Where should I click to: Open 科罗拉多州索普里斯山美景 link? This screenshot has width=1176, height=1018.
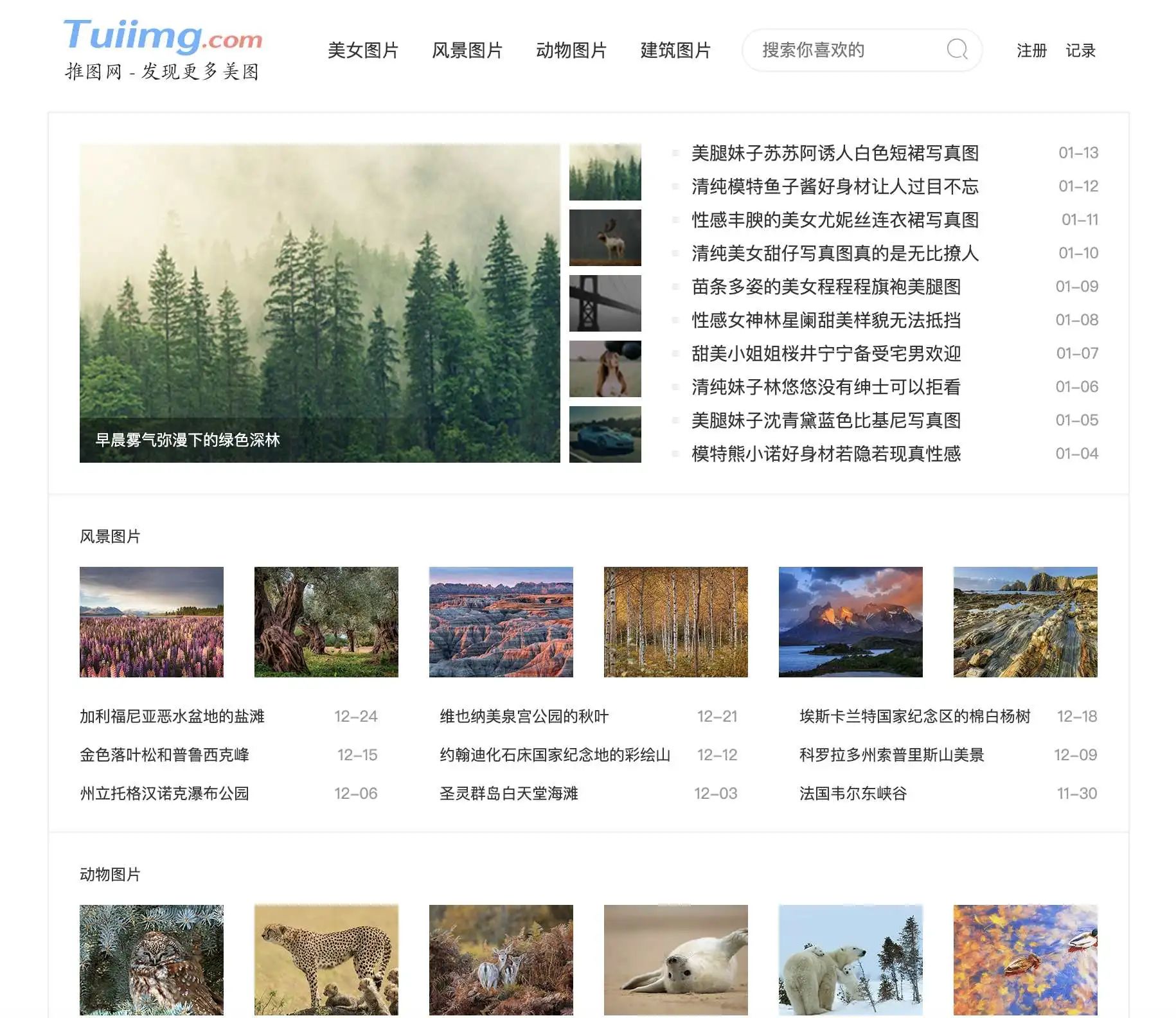point(892,755)
